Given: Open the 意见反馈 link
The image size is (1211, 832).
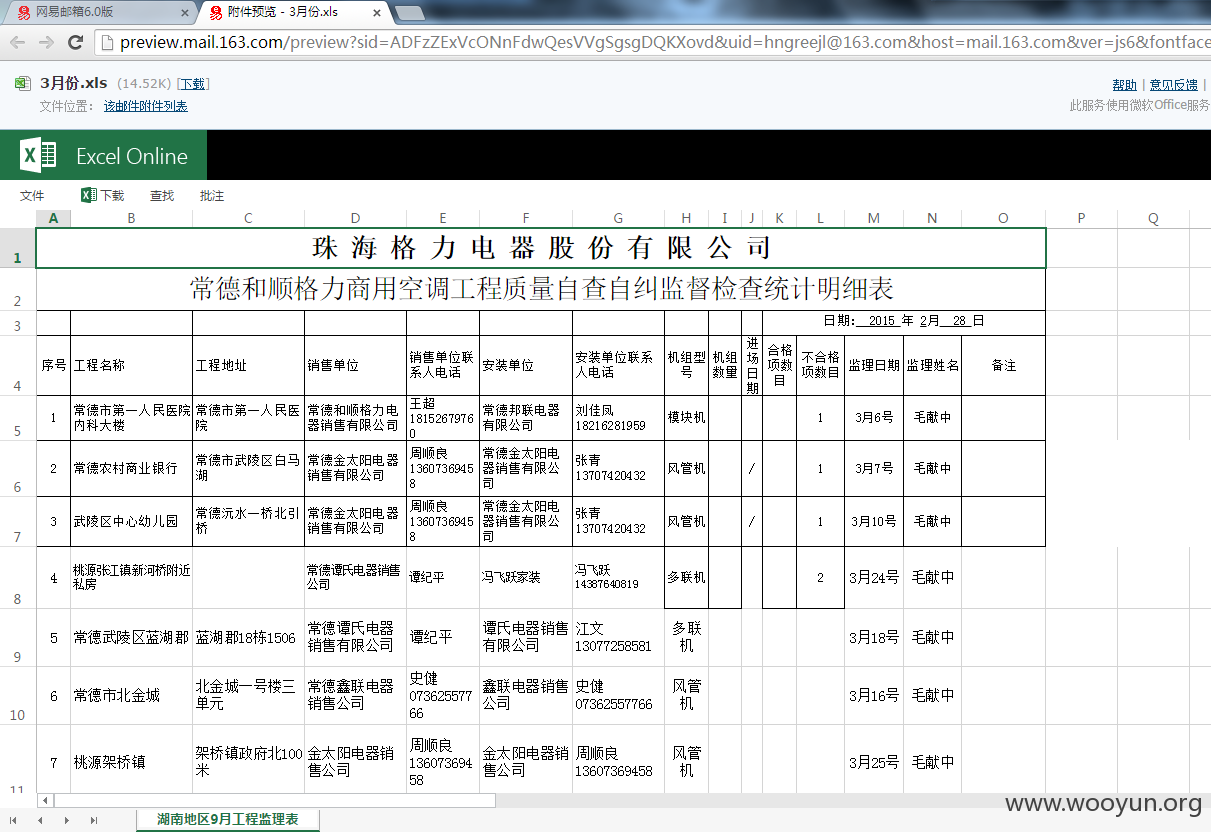Looking at the screenshot, I should pos(1173,85).
